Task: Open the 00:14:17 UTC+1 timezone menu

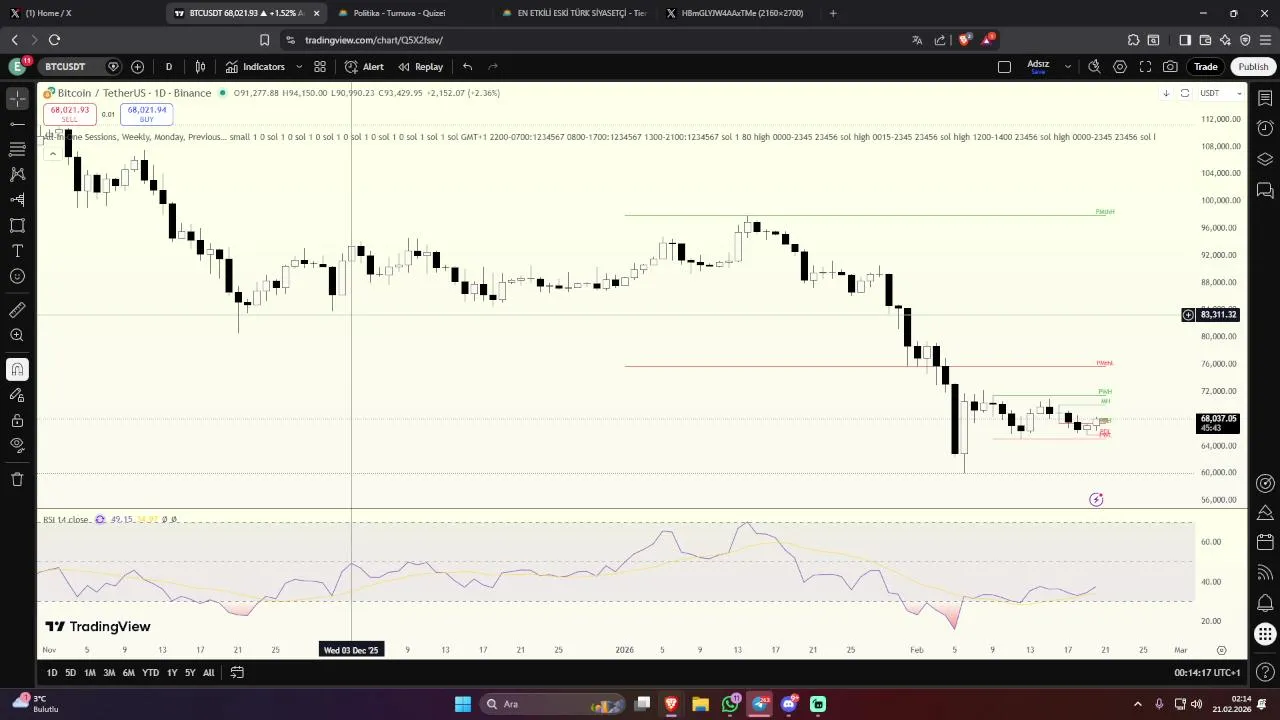Action: [x=1207, y=673]
